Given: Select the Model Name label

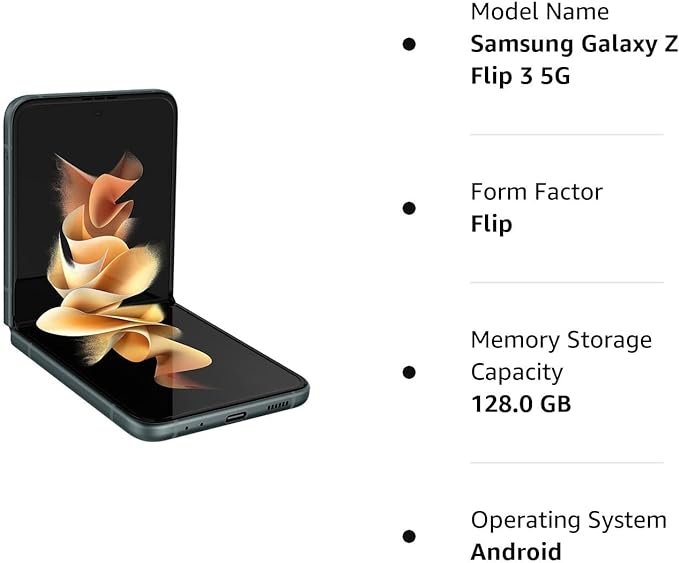Looking at the screenshot, I should click(540, 11).
